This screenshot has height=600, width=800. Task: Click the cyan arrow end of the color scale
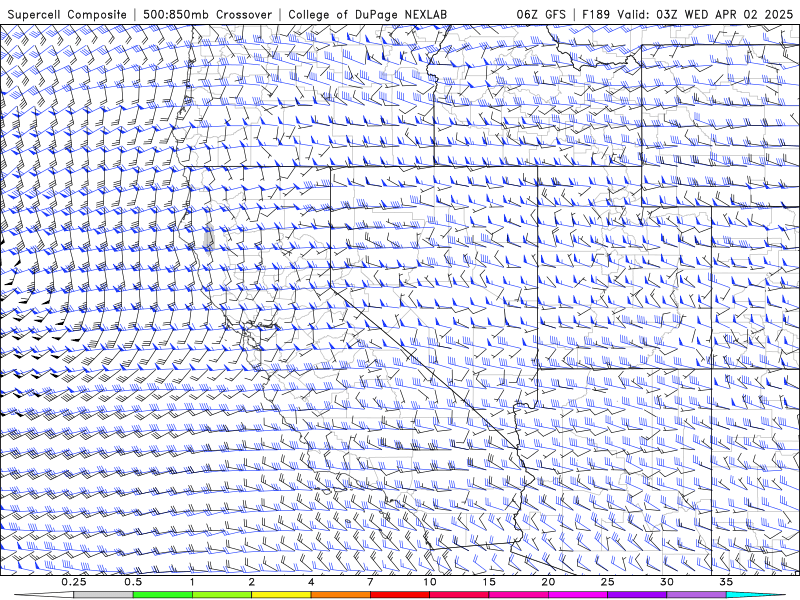(756, 595)
